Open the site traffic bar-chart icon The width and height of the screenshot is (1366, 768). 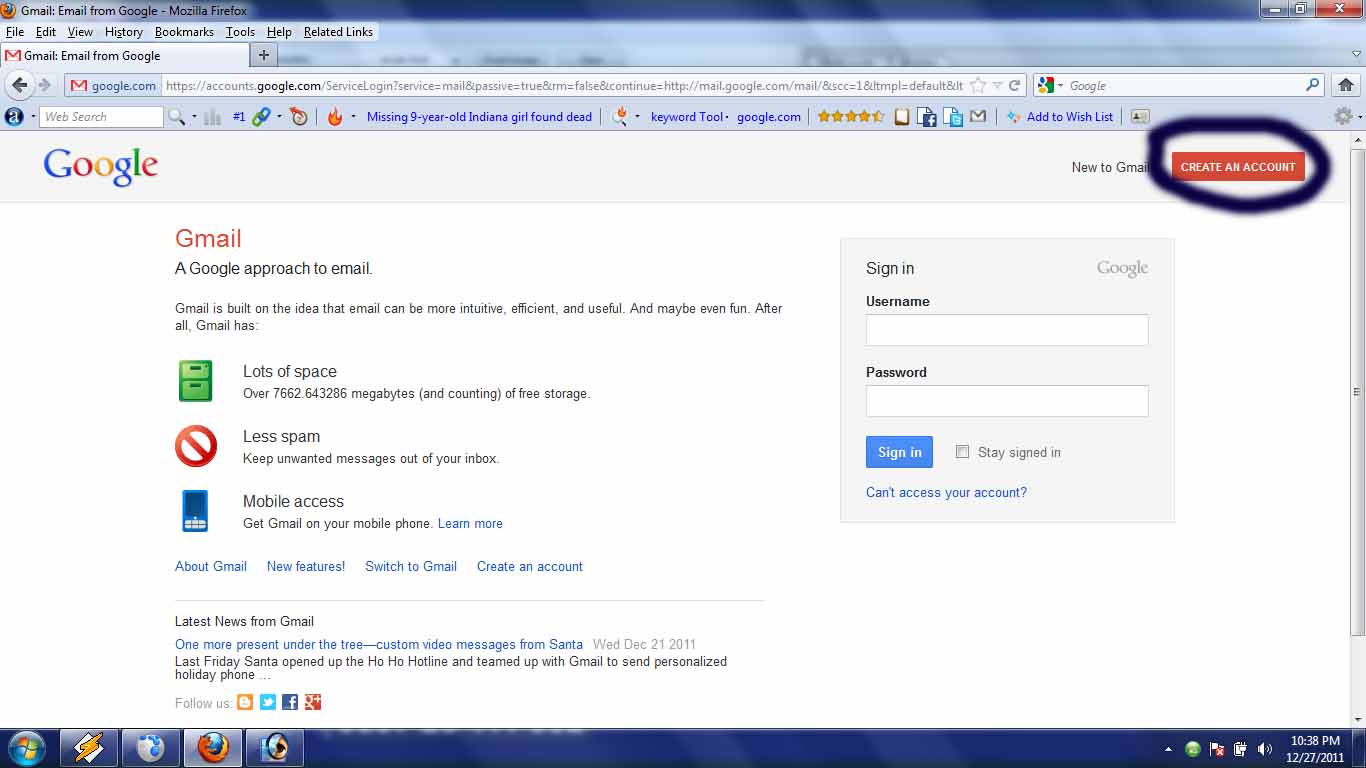(x=212, y=117)
